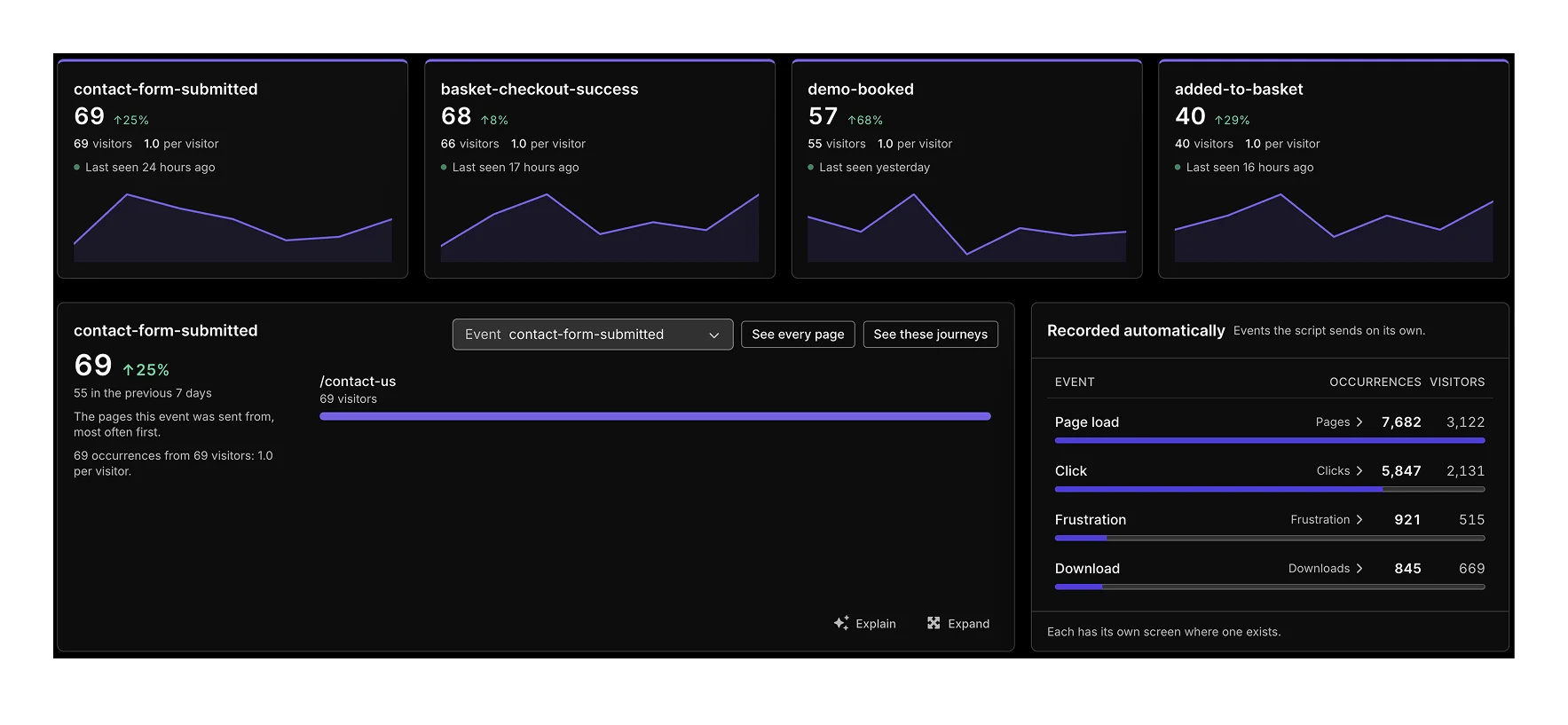Viewport: 1568px width, 725px height.
Task: Click the /contact-us visitors progress bar
Action: pyautogui.click(x=655, y=416)
